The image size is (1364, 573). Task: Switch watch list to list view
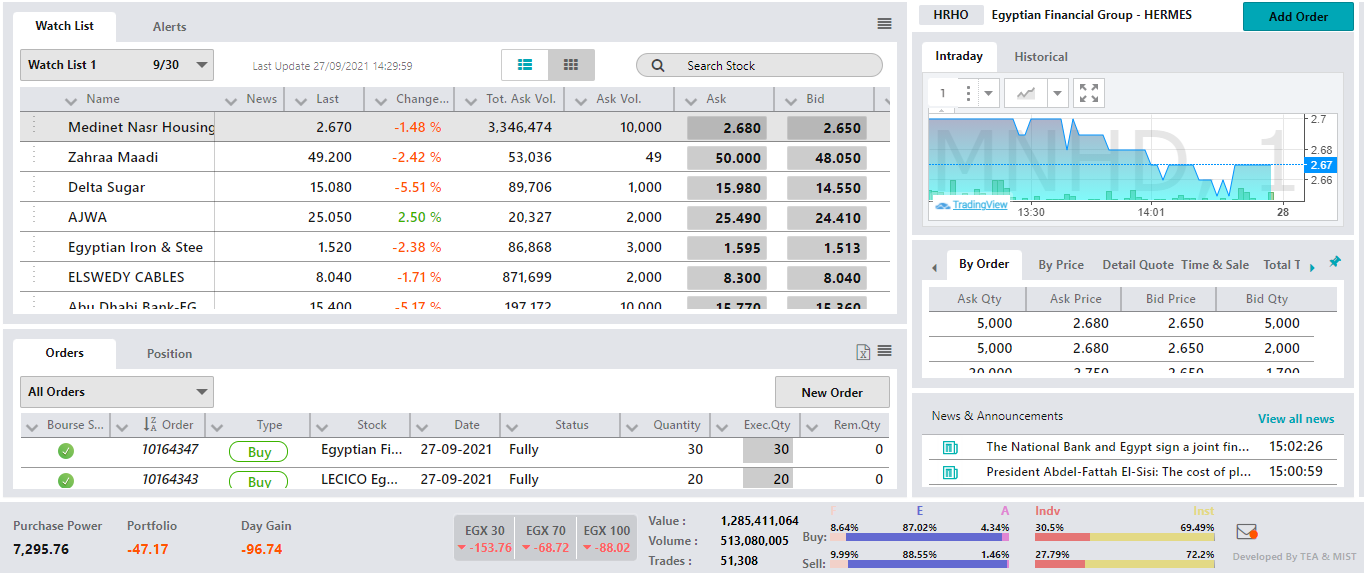pos(525,65)
